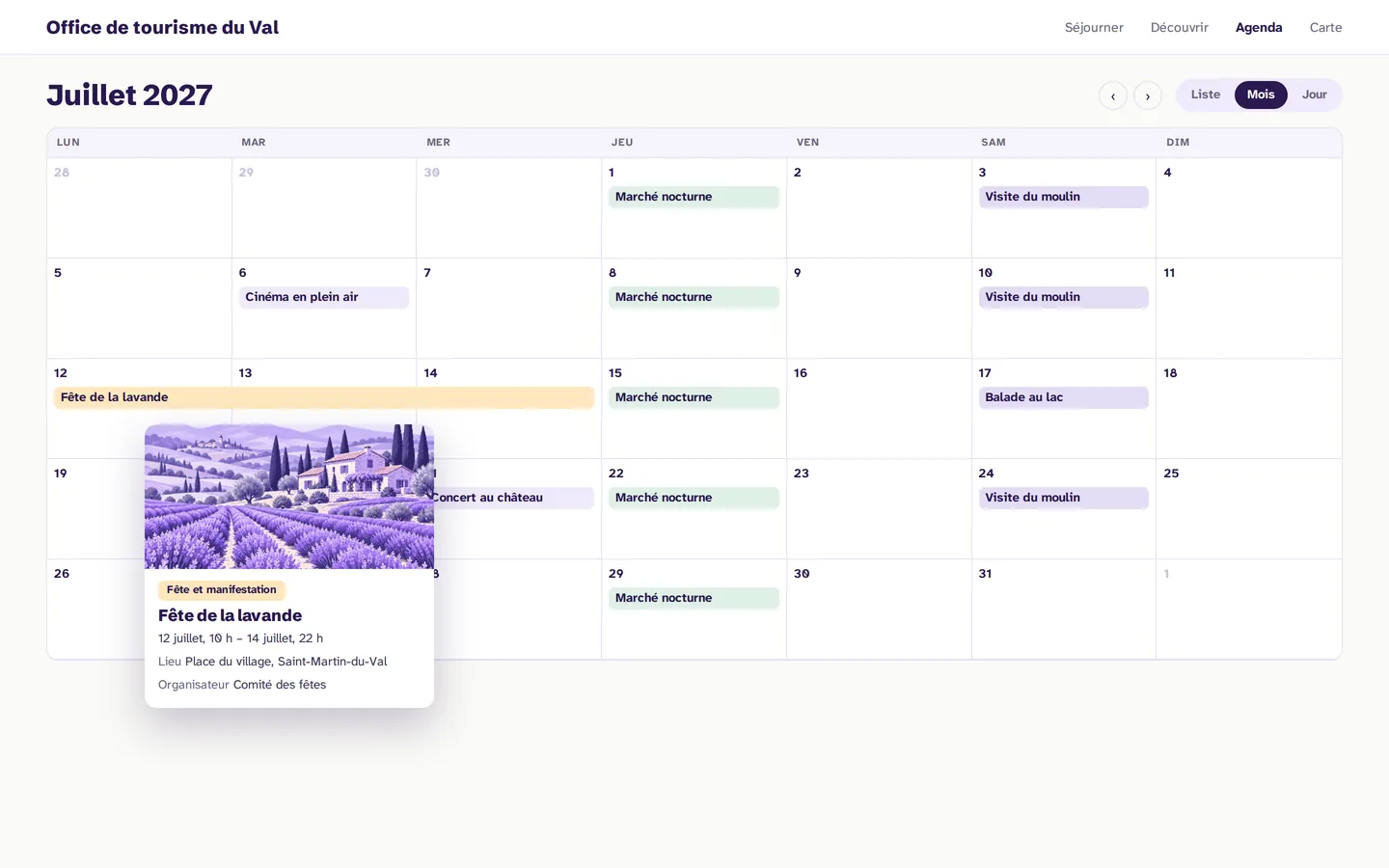Open Marché nocturne event on July 15

(694, 397)
